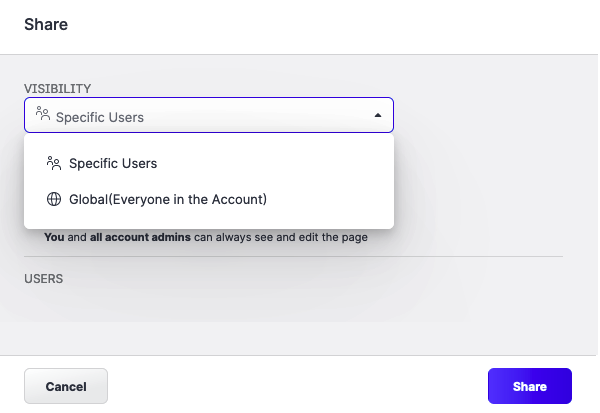Viewport: 600px width, 413px height.
Task: Click the VISIBILITY section label
Action: [58, 89]
